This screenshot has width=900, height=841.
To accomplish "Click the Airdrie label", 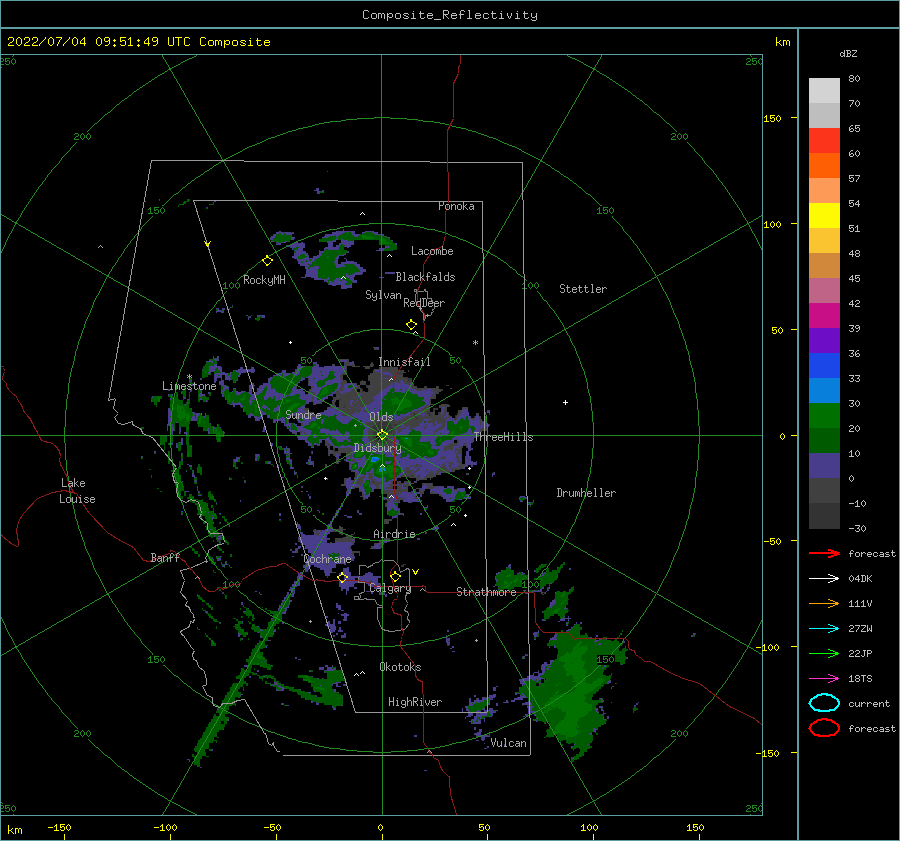I will 394,534.
